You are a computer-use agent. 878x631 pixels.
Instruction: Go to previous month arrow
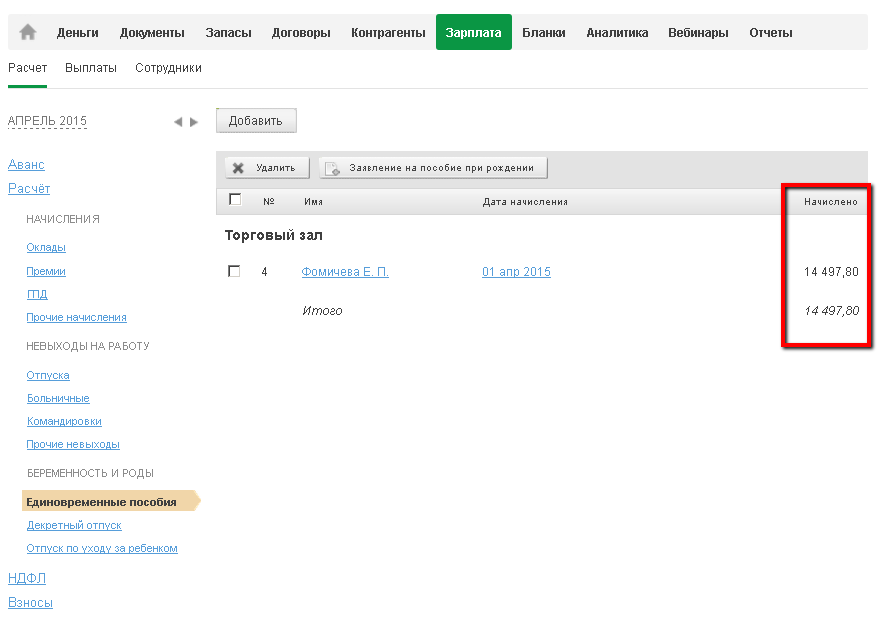point(178,122)
